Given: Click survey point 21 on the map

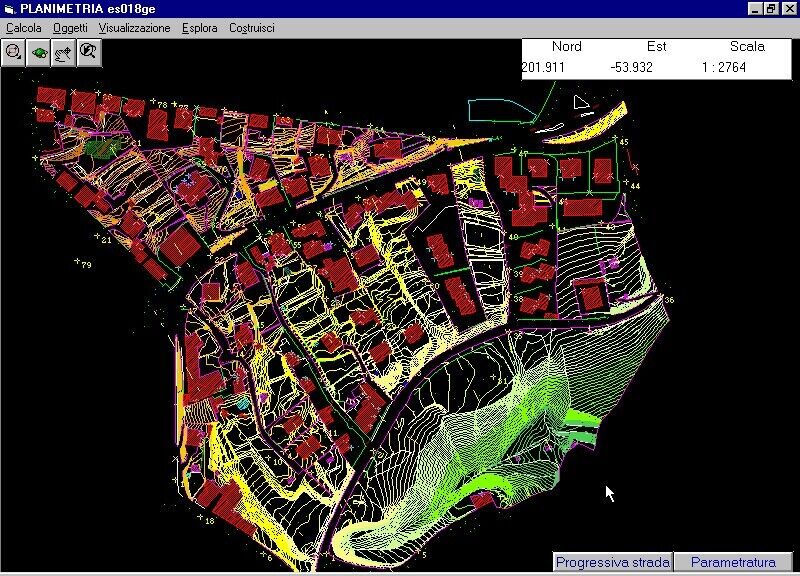Looking at the screenshot, I should (103, 238).
